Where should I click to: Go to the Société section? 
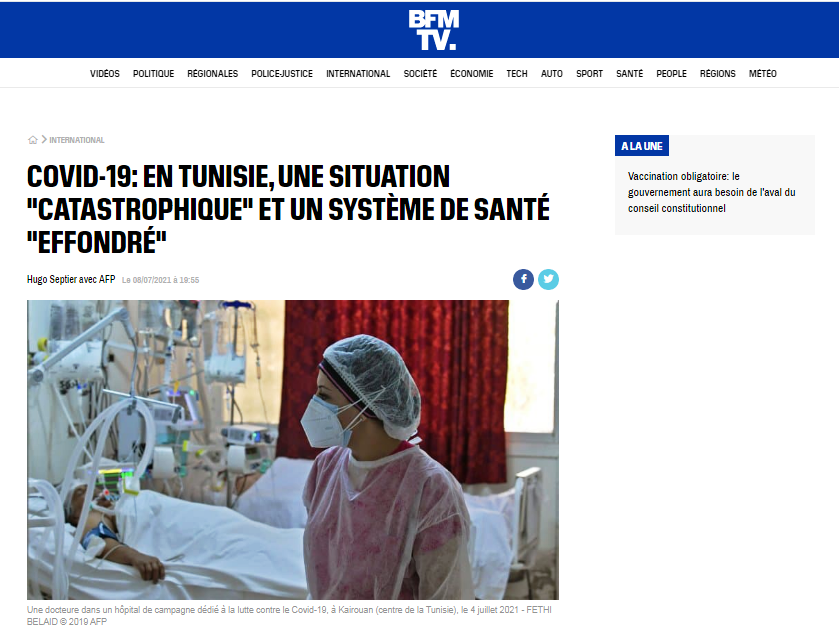pos(420,74)
